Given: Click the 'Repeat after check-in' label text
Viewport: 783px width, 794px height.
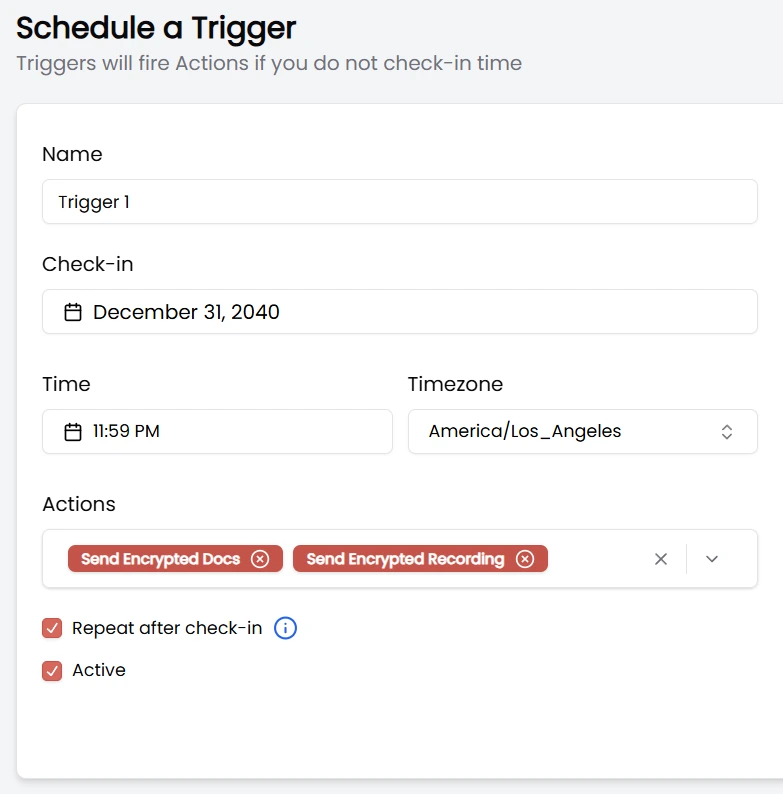Looking at the screenshot, I should coord(167,628).
